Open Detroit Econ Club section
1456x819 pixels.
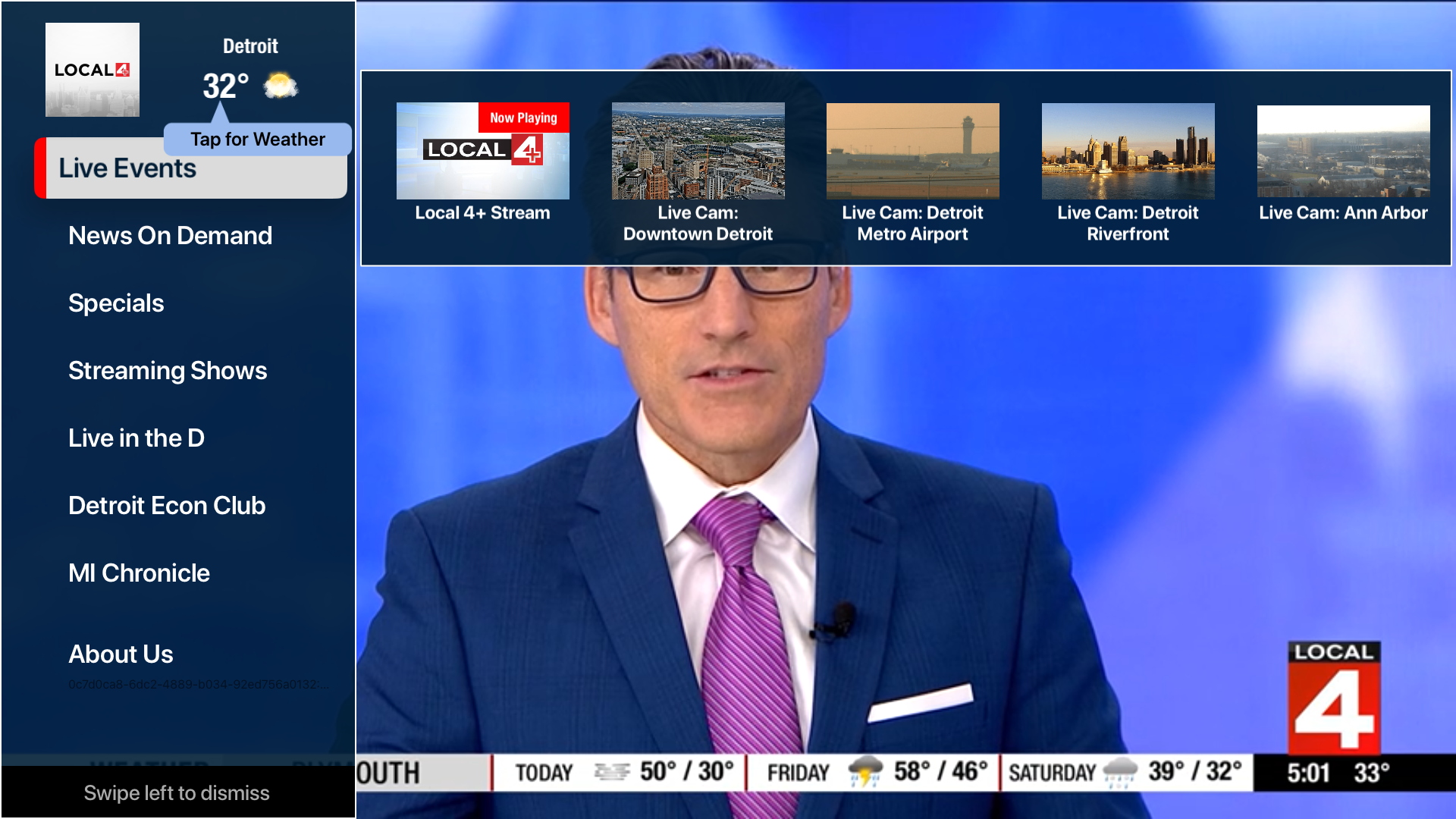(x=167, y=506)
